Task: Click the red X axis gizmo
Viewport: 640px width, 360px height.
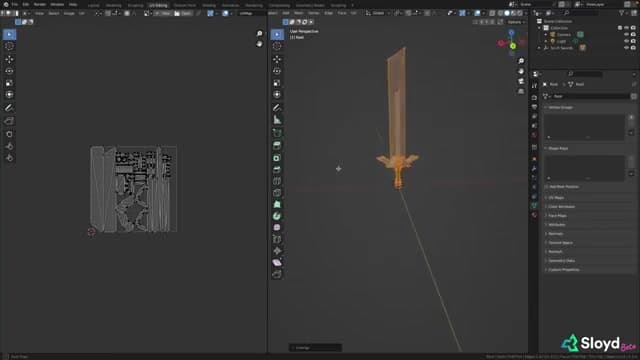Action: coord(501,43)
